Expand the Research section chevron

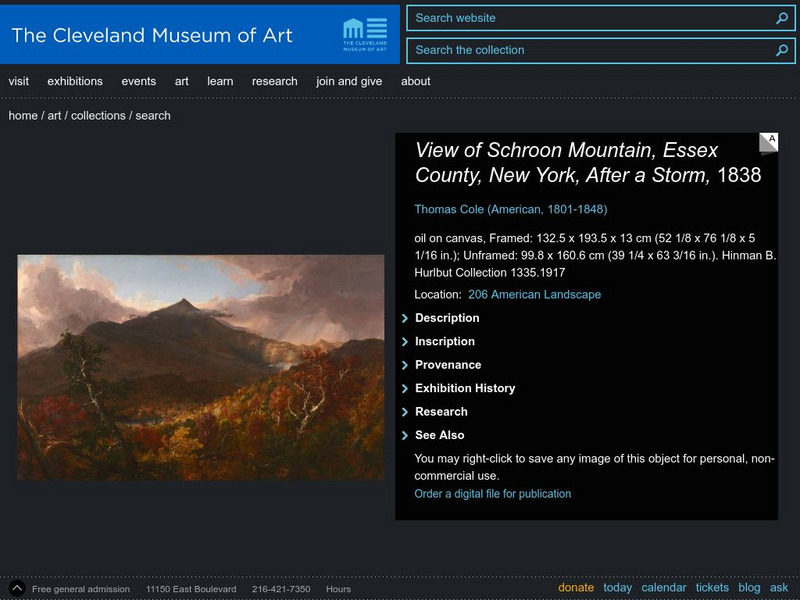point(405,412)
